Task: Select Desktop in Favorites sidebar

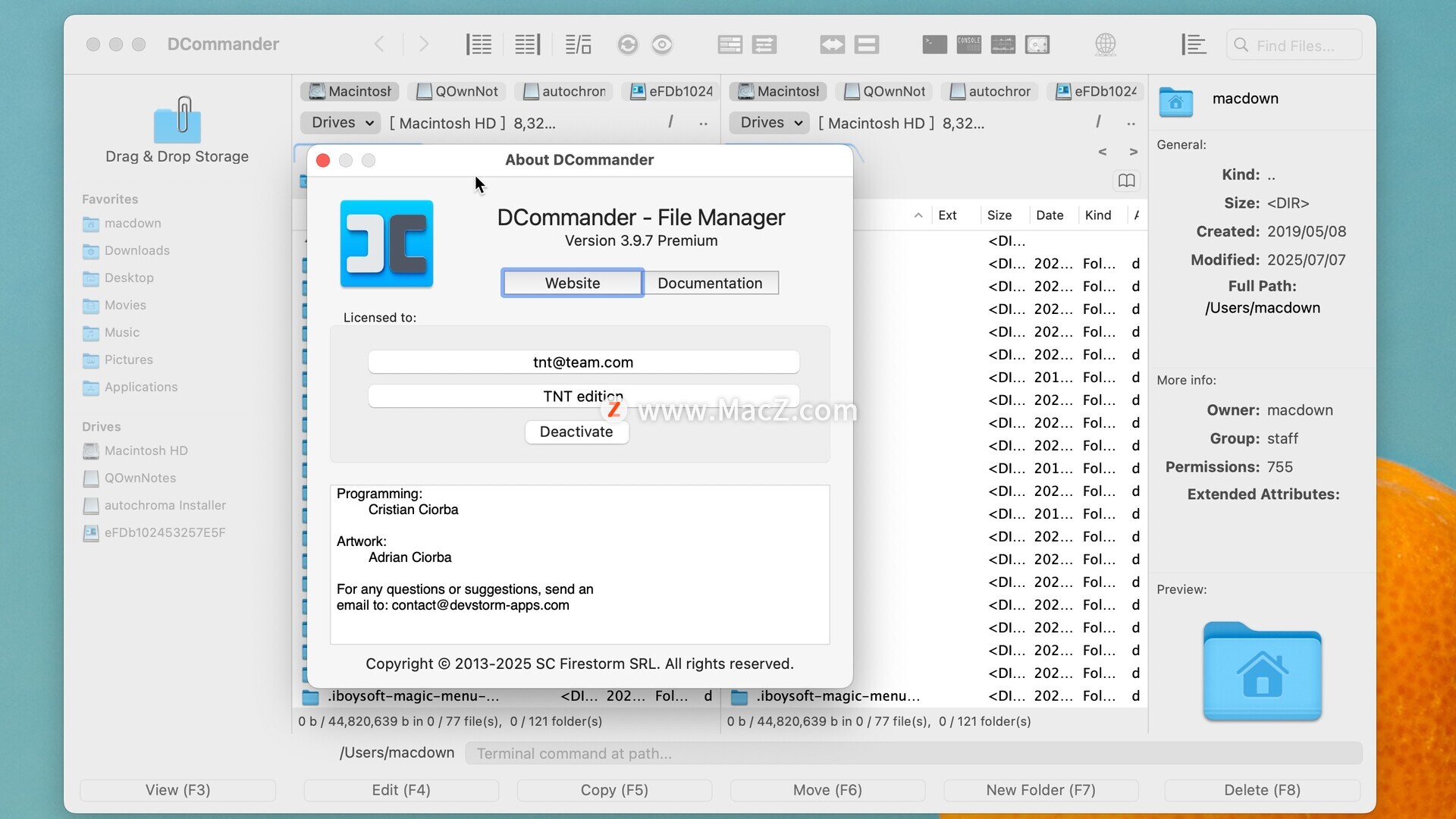Action: click(129, 278)
